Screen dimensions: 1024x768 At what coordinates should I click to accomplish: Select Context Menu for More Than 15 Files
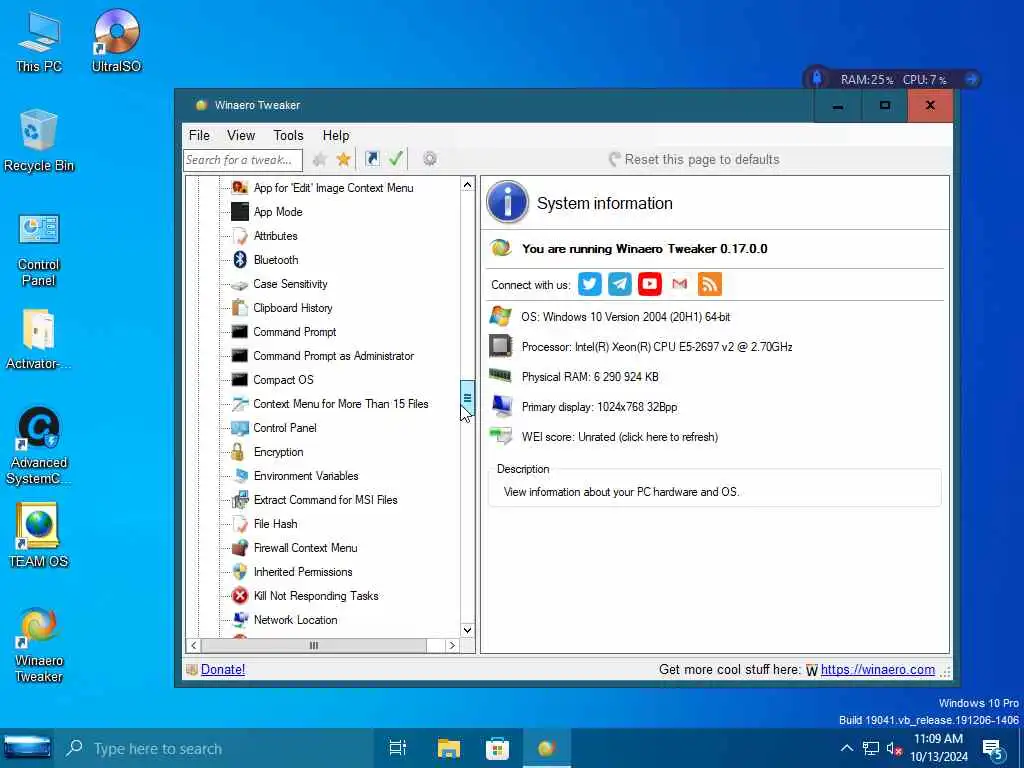point(341,404)
